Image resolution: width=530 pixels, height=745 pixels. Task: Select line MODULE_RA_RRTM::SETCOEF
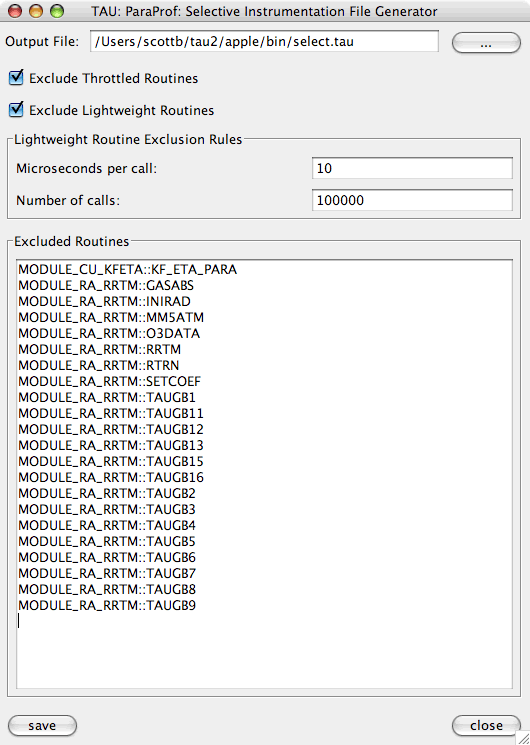[x=109, y=382]
